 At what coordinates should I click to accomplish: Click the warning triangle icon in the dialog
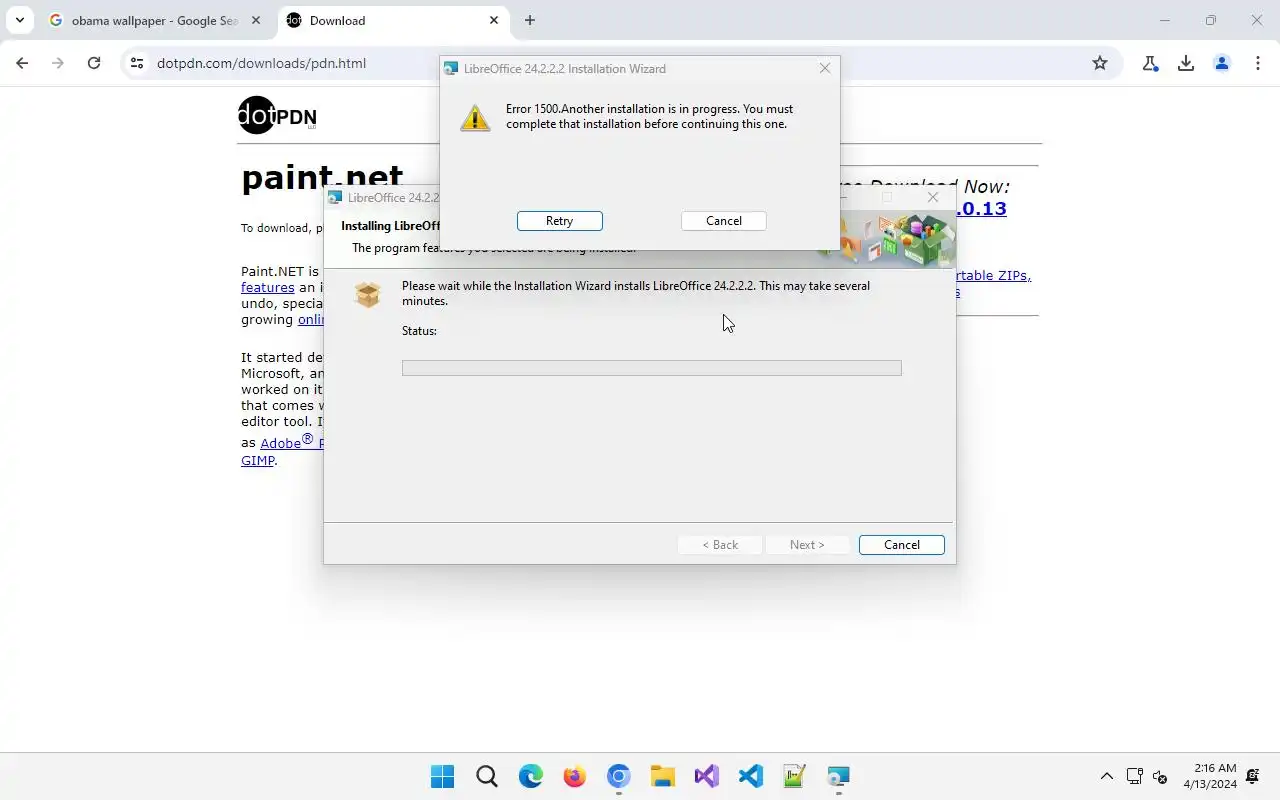click(x=475, y=118)
